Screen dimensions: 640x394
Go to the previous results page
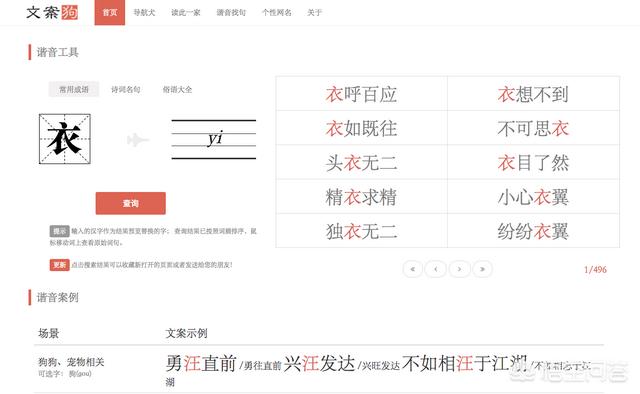[436, 269]
